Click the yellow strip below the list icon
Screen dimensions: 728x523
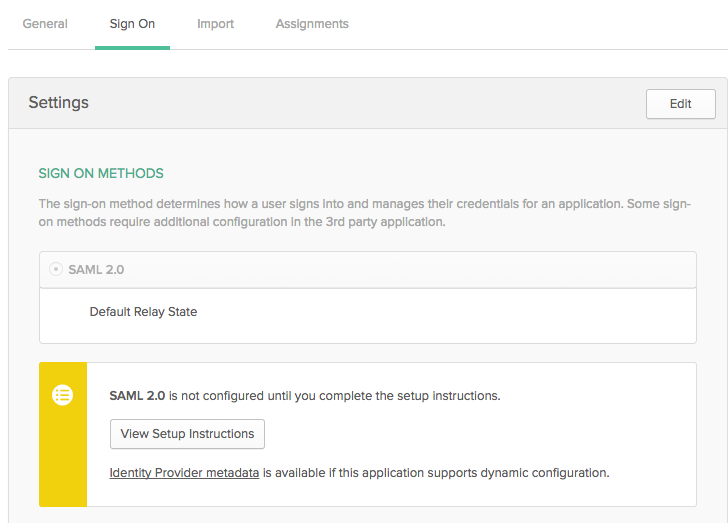coord(63,460)
